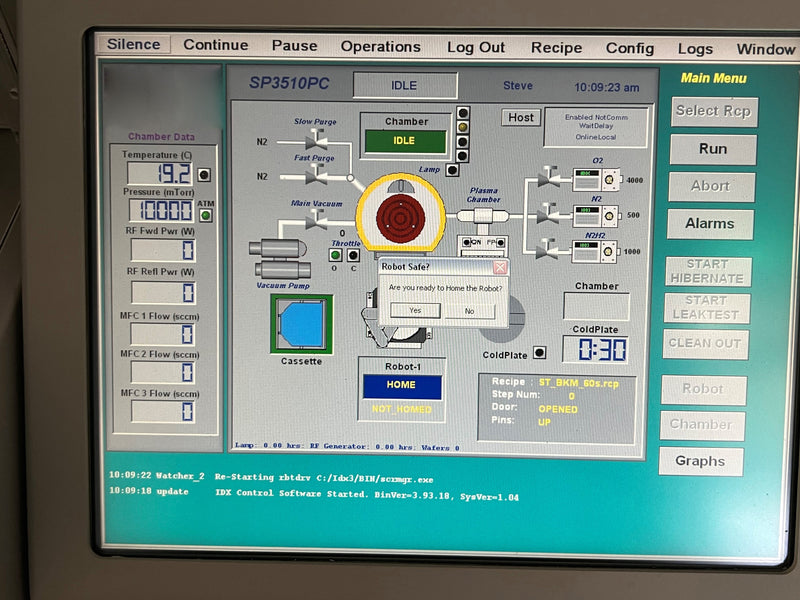Select the Main Vacuum valve icon
Screen dimensions: 800x600
[315, 223]
